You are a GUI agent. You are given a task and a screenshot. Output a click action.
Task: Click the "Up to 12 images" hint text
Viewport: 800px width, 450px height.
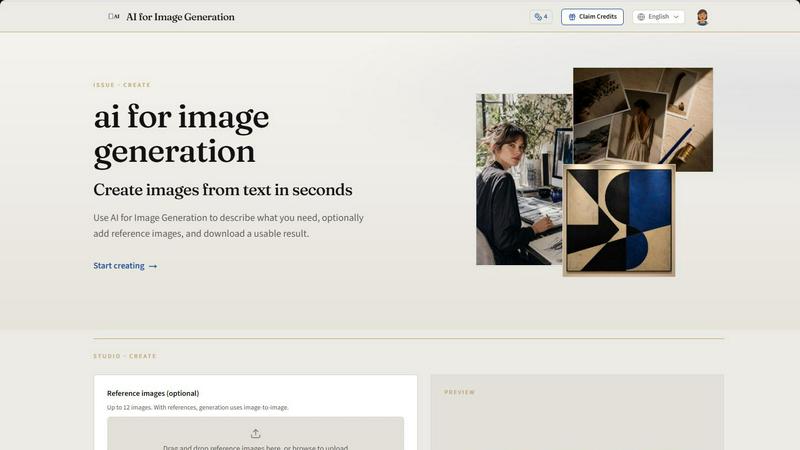(x=197, y=407)
